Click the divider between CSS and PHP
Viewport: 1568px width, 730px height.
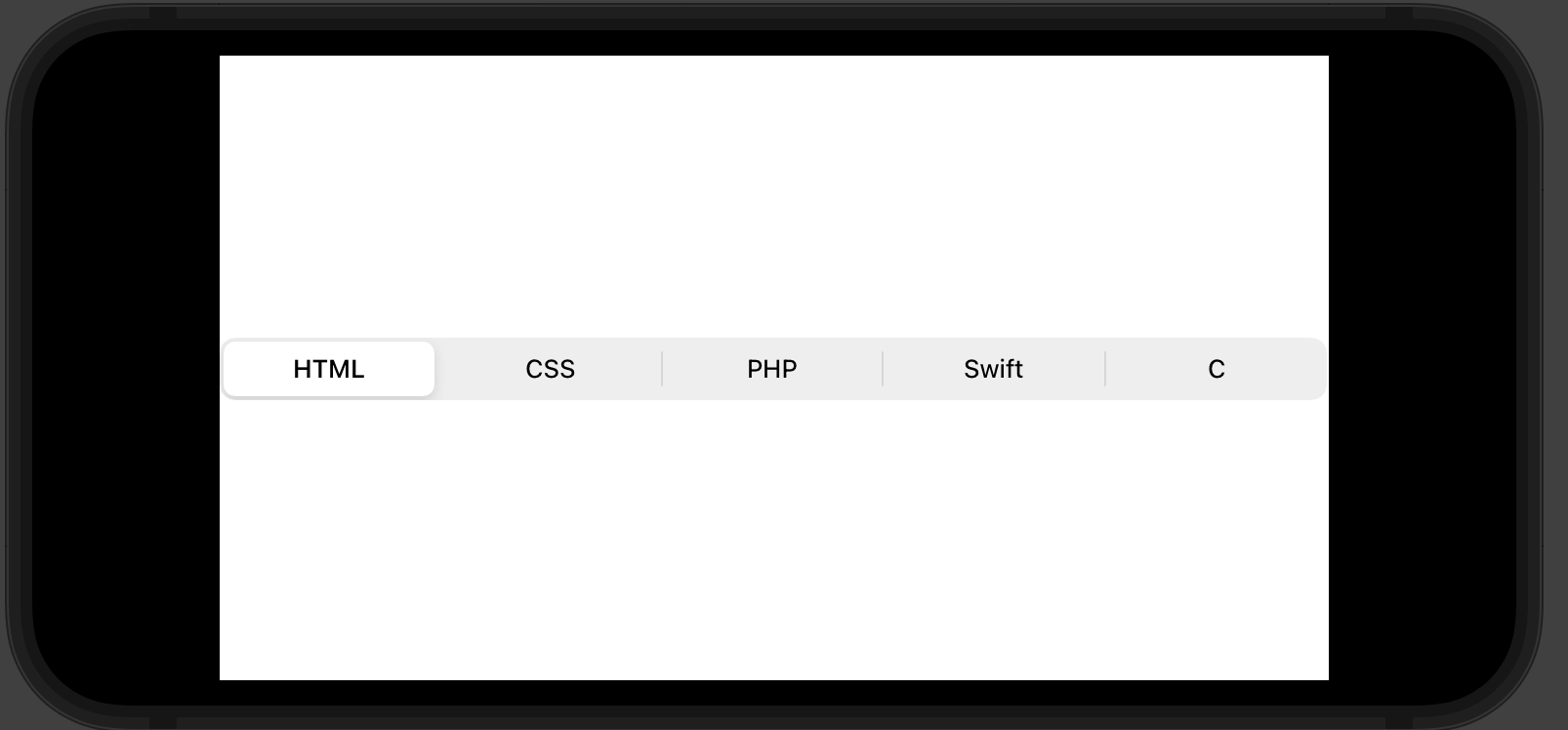661,369
